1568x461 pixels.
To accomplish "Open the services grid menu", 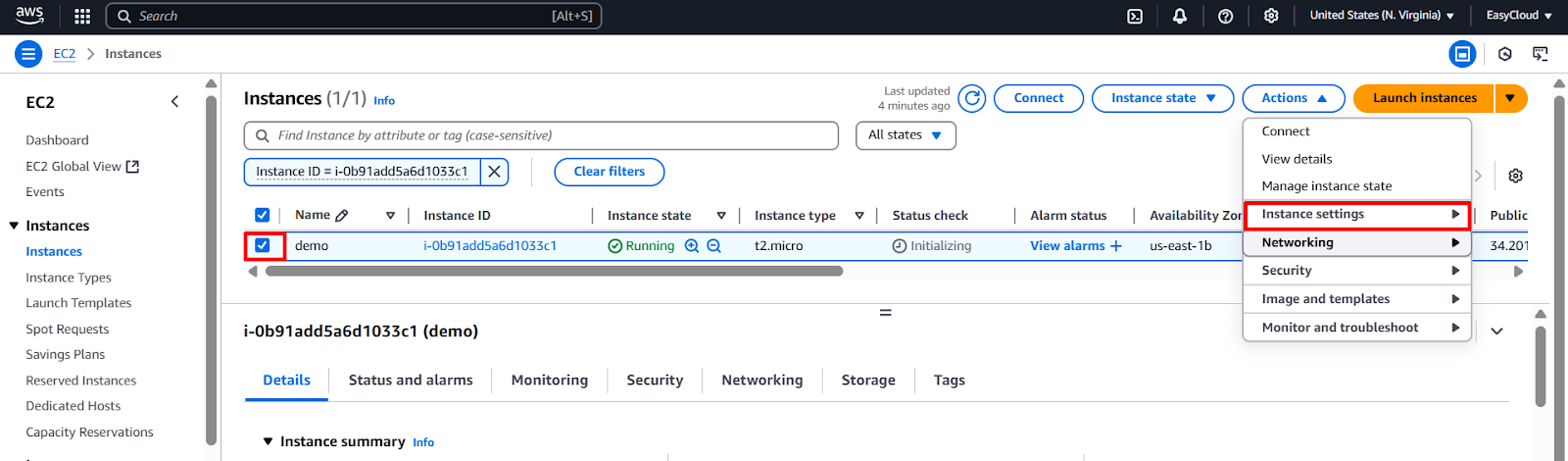I will tap(82, 16).
